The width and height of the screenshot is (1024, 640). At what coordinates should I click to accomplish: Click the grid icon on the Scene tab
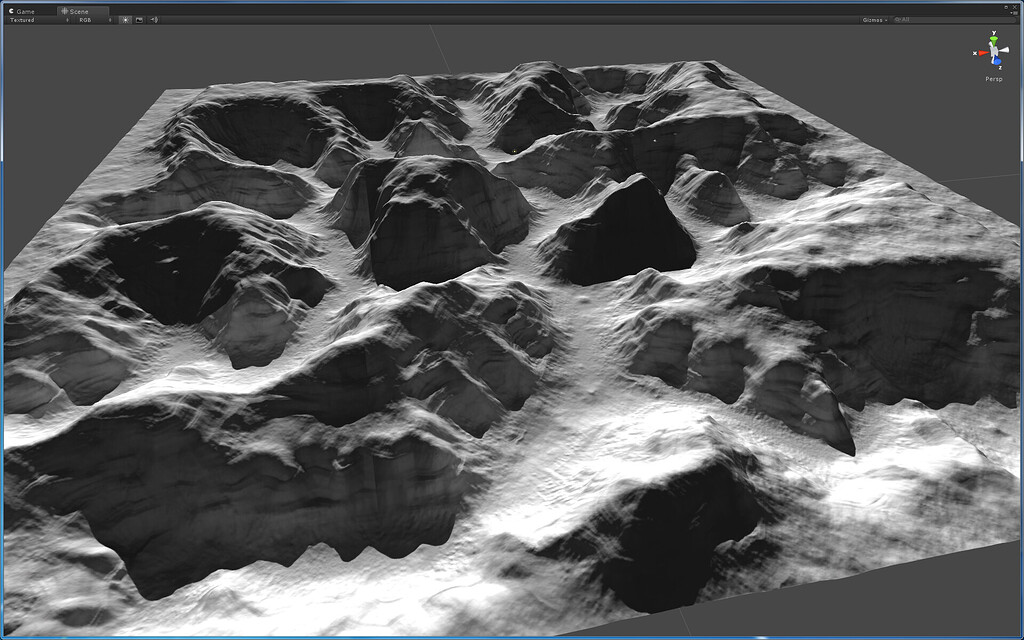[64, 10]
